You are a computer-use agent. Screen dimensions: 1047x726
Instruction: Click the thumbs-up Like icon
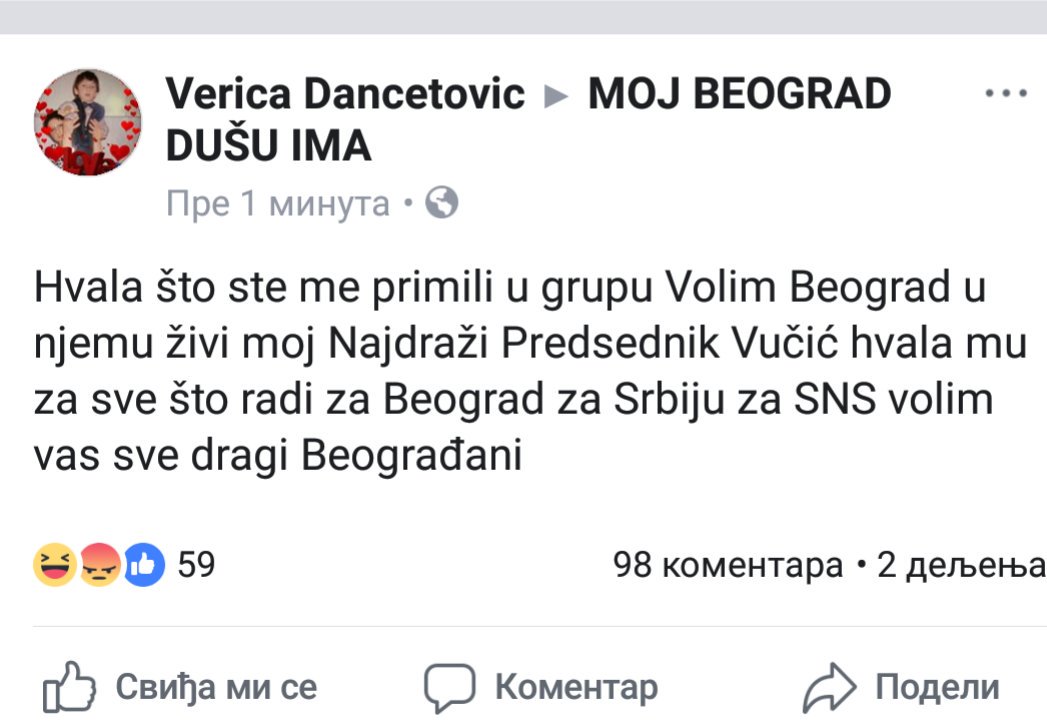(68, 688)
